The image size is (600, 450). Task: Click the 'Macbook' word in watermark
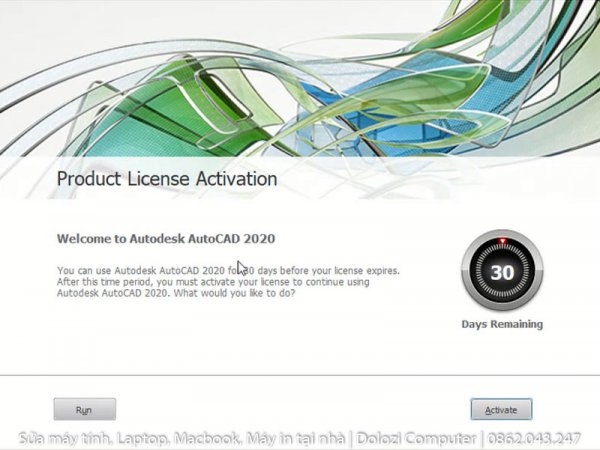click(207, 438)
